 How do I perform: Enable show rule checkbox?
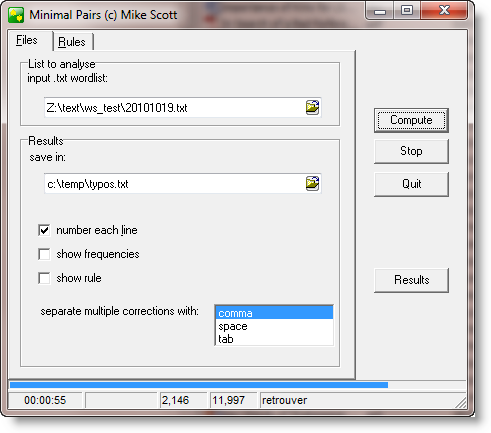coord(44,278)
